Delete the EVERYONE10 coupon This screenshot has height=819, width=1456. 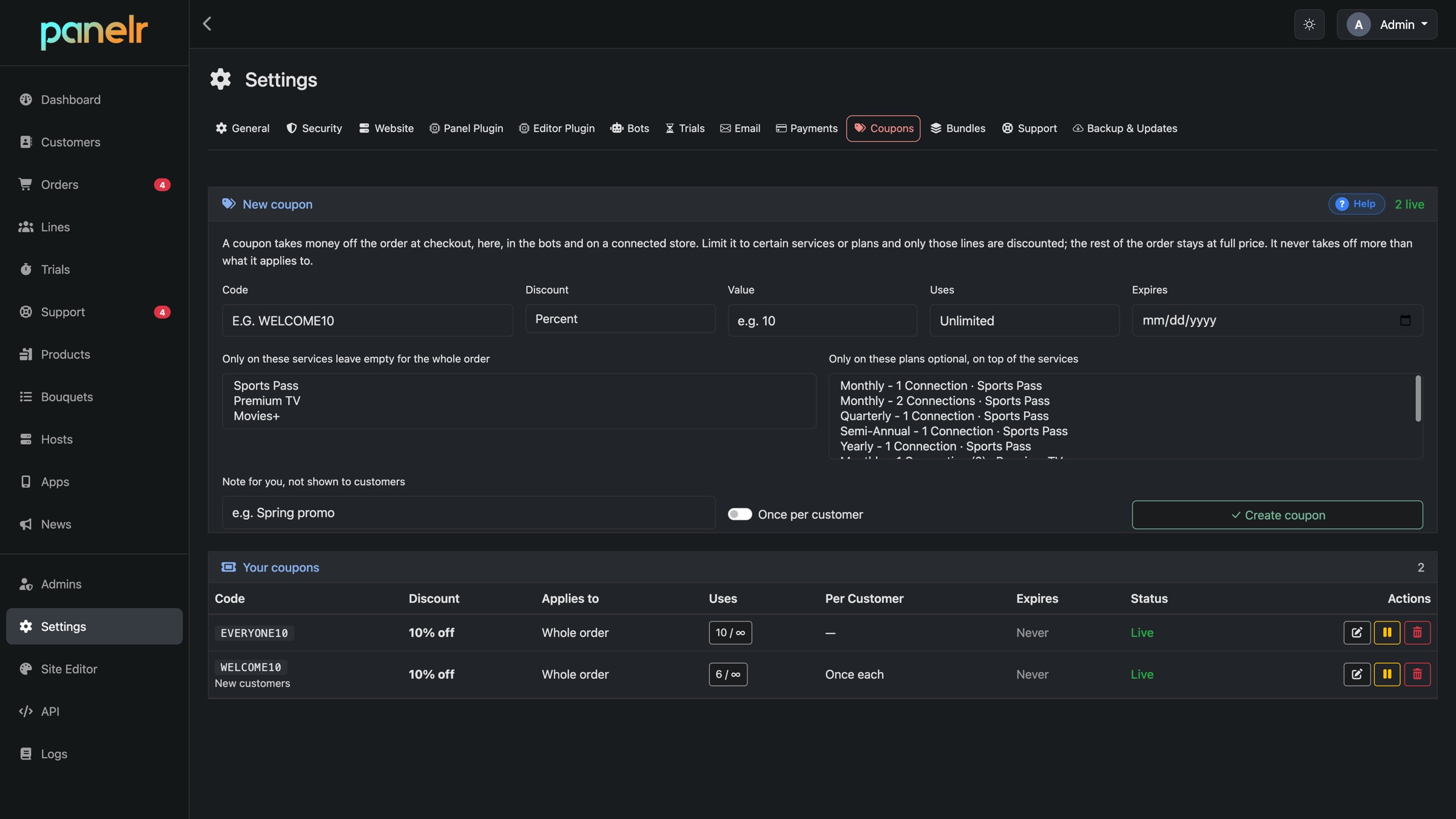1417,633
